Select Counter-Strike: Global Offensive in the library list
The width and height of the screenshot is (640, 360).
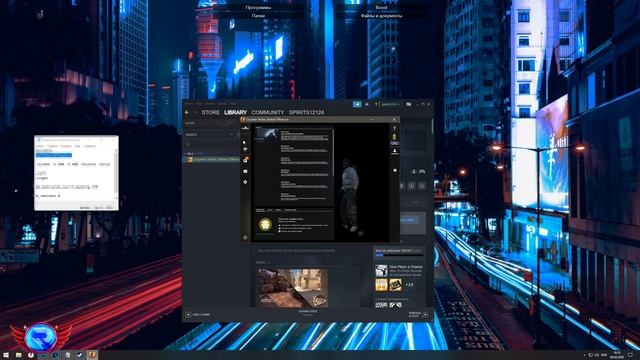(213, 160)
